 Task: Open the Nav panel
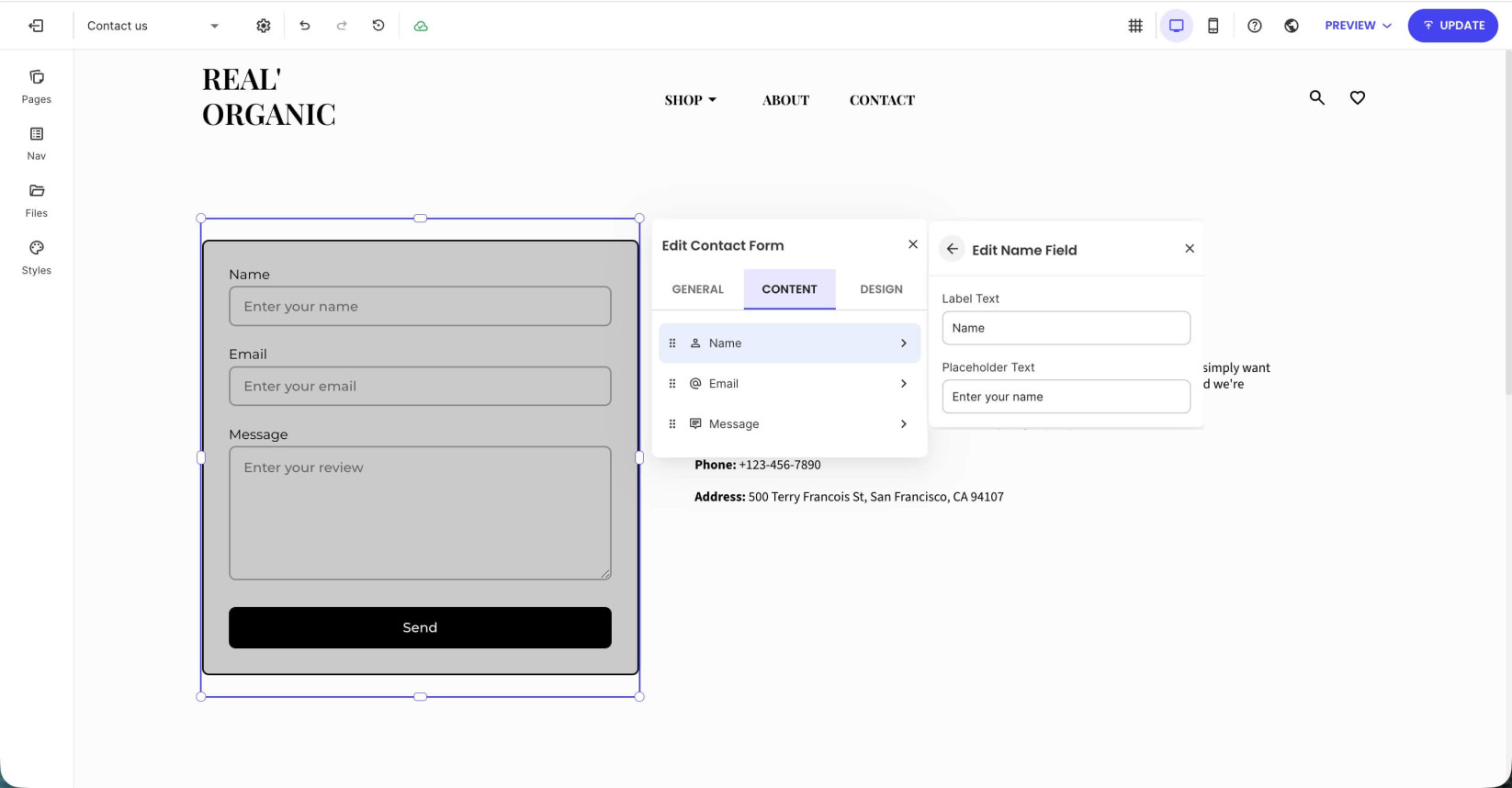(37, 144)
